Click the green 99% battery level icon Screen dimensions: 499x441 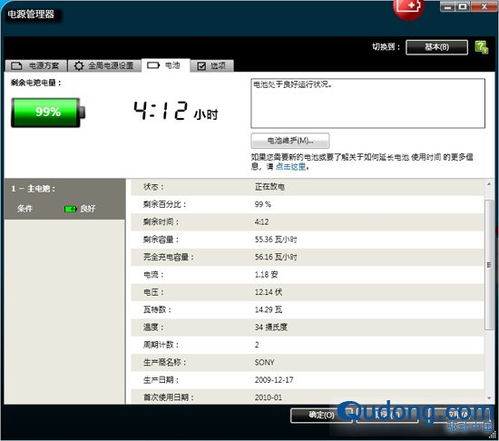(48, 112)
